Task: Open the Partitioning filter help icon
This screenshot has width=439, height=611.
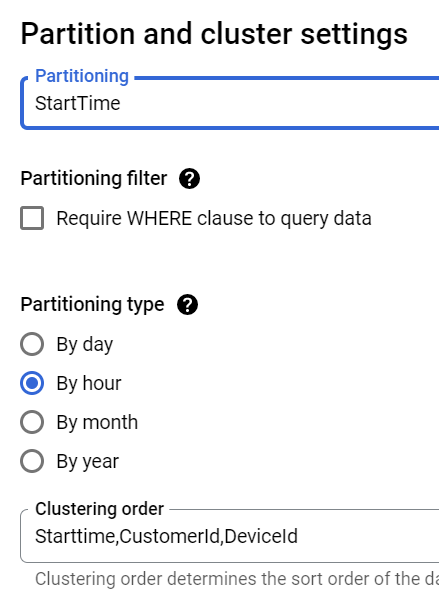Action: coord(189,179)
